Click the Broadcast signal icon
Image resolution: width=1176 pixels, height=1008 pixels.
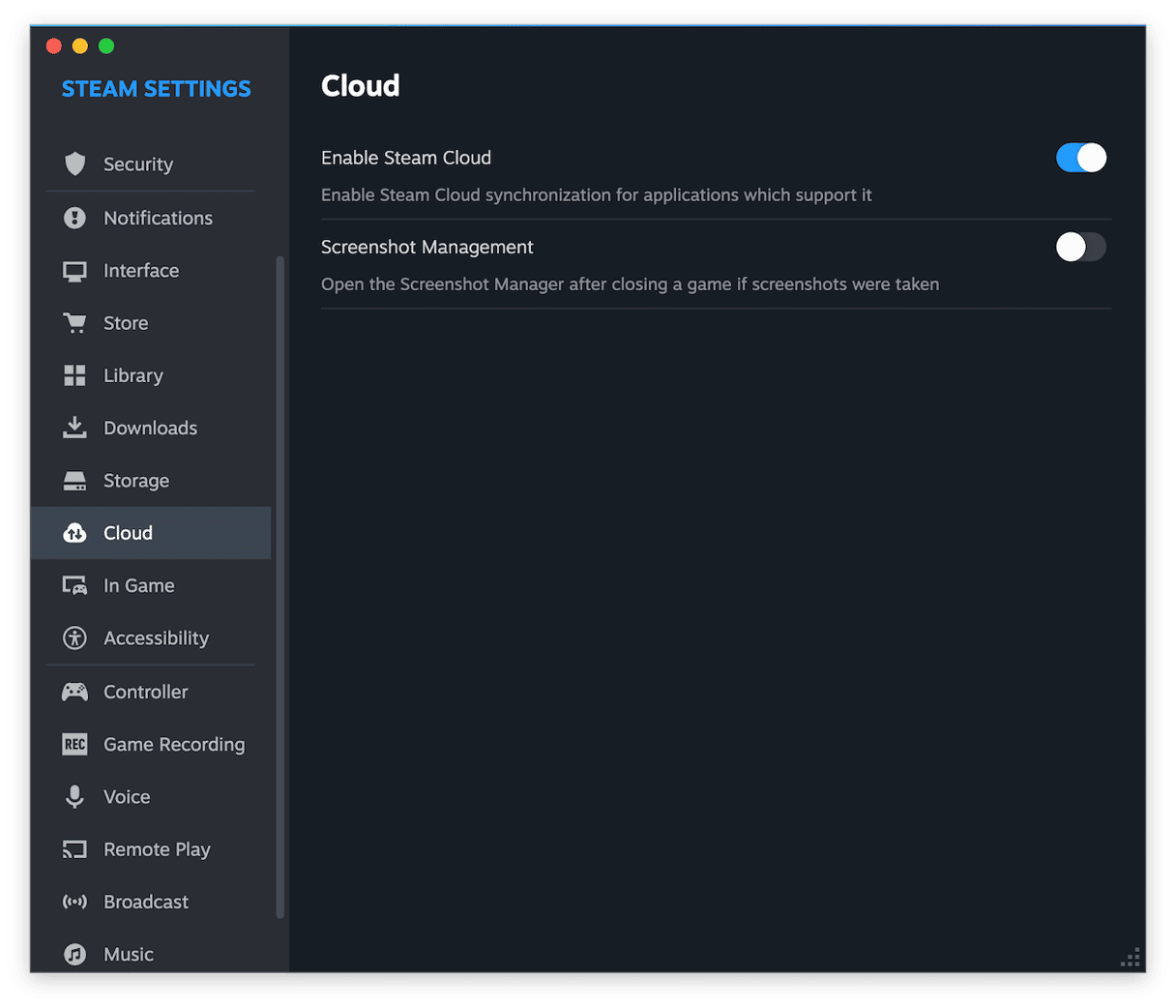click(x=74, y=902)
